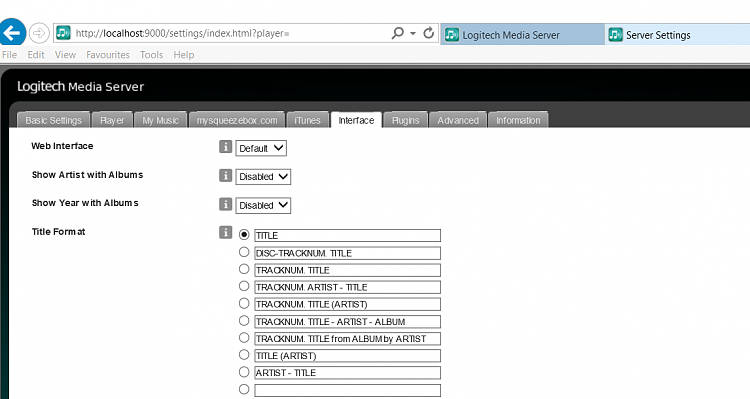Viewport: 750px width, 399px height.
Task: Open the Plugins tab
Action: point(405,120)
